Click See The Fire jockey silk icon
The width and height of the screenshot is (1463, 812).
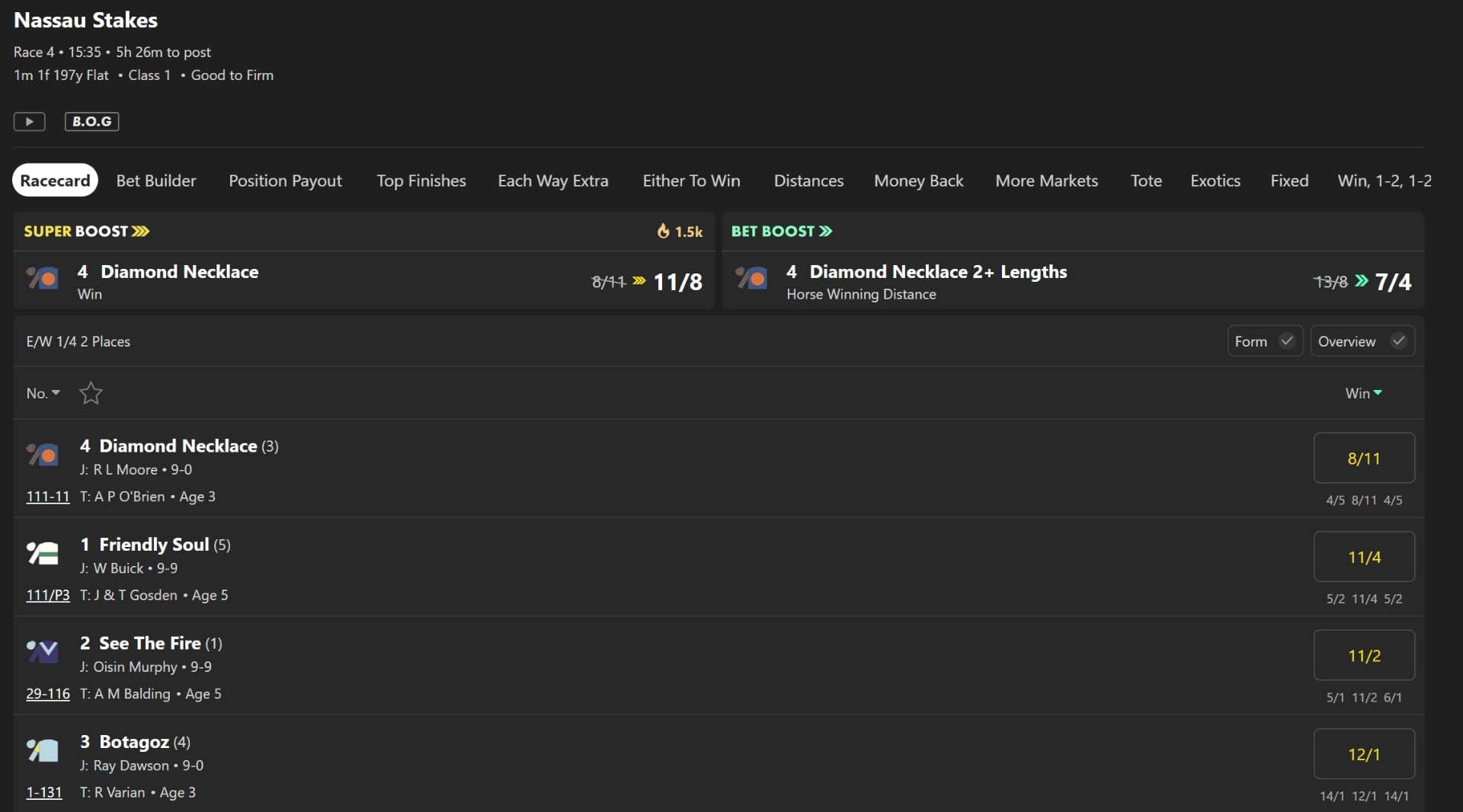pyautogui.click(x=43, y=651)
